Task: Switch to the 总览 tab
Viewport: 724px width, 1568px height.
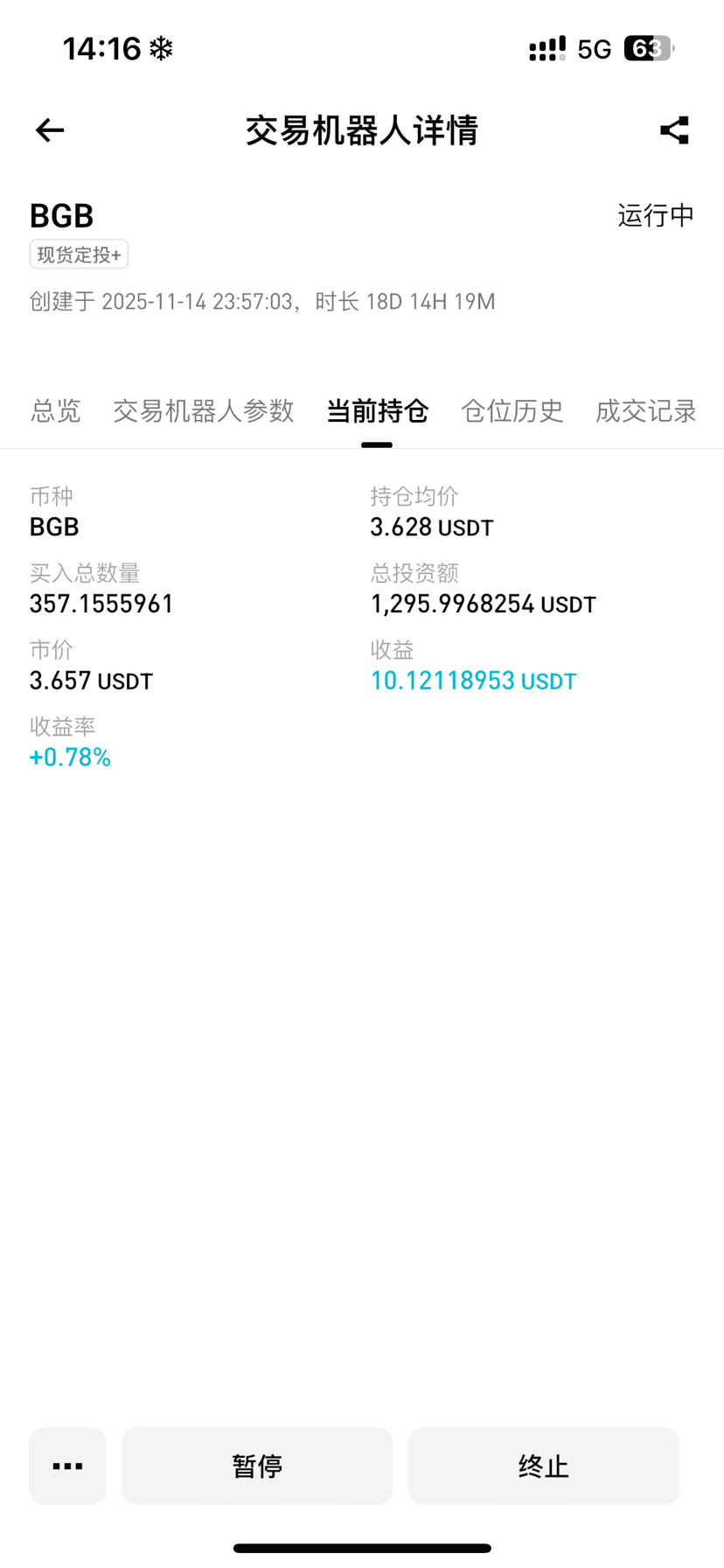Action: [x=55, y=410]
